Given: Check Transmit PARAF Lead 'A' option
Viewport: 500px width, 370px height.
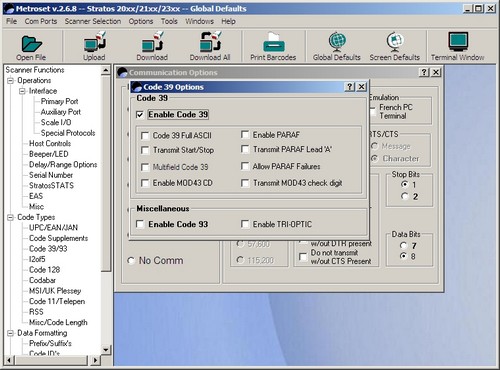Looking at the screenshot, I should (x=245, y=149).
